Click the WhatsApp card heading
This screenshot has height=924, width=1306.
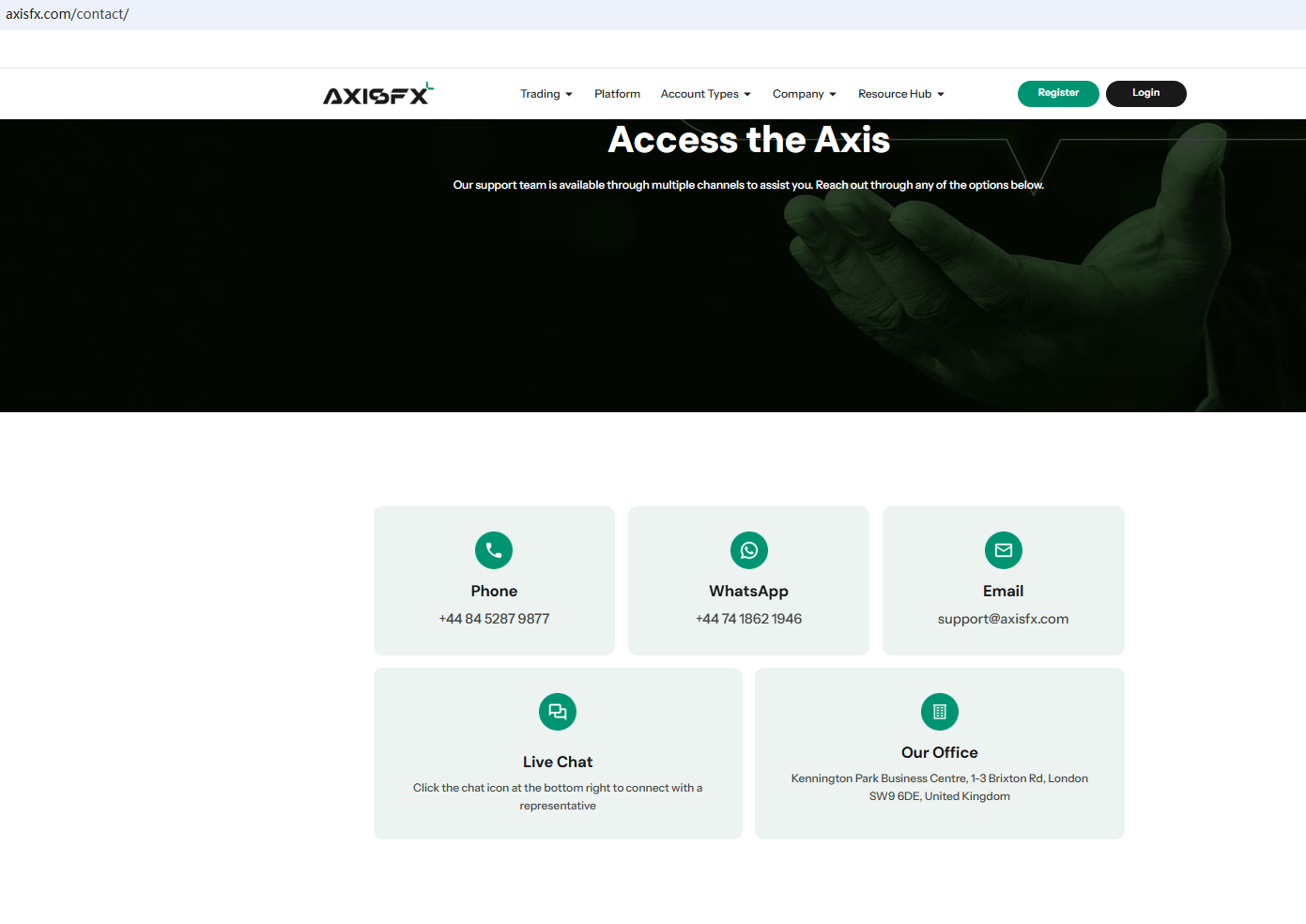[x=749, y=592]
